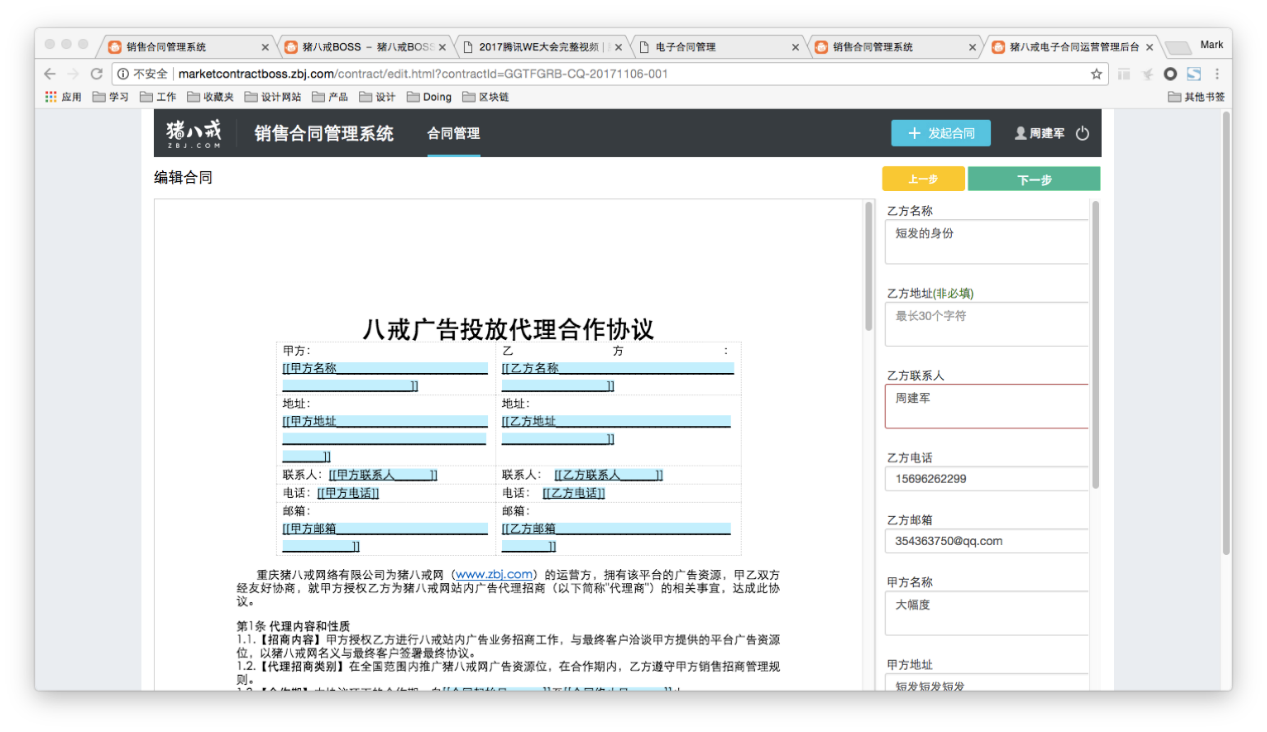Open the 设计网站 bookmark folder
1267x732 pixels.
[x=273, y=97]
